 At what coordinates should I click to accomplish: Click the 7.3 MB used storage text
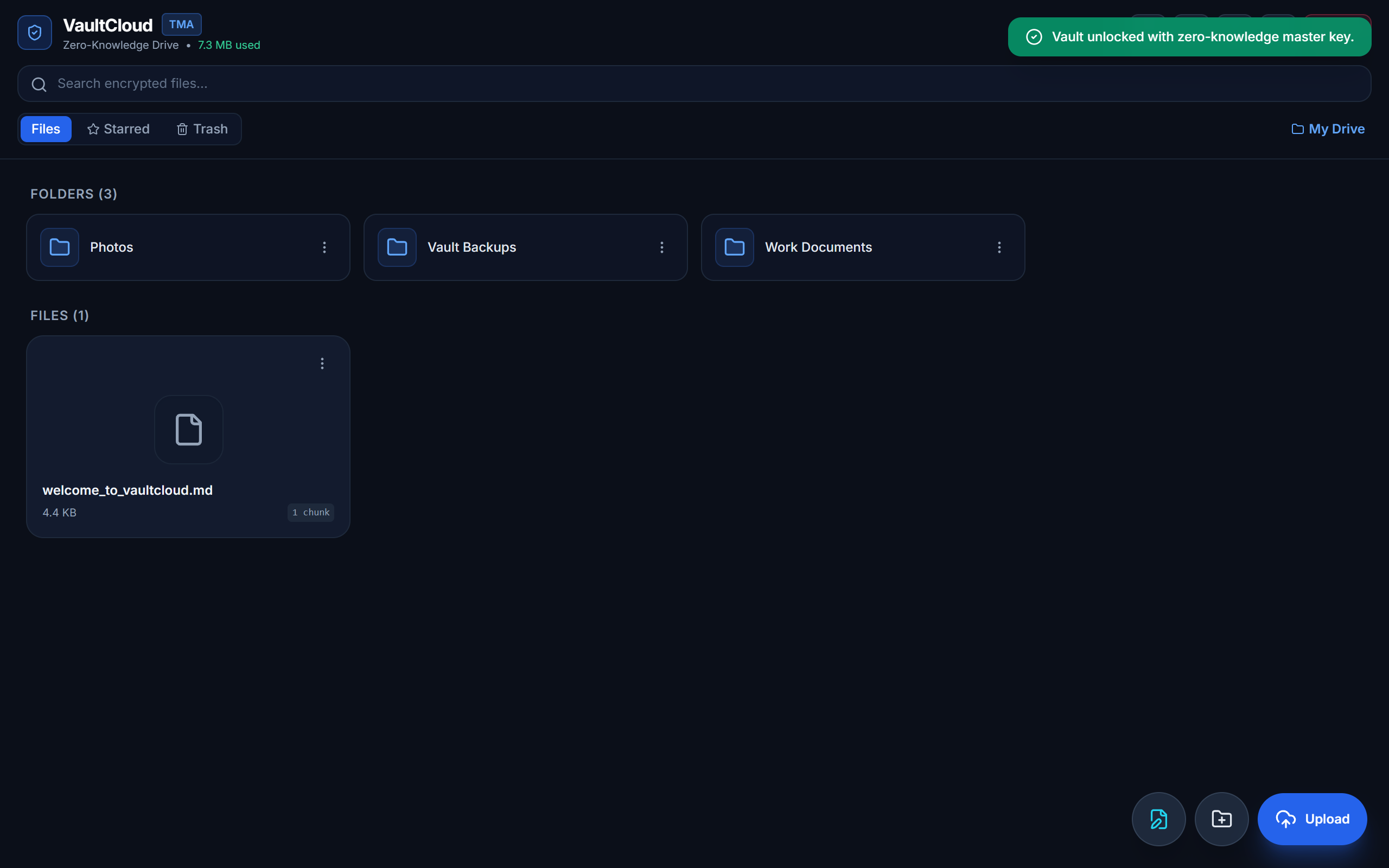pyautogui.click(x=229, y=46)
